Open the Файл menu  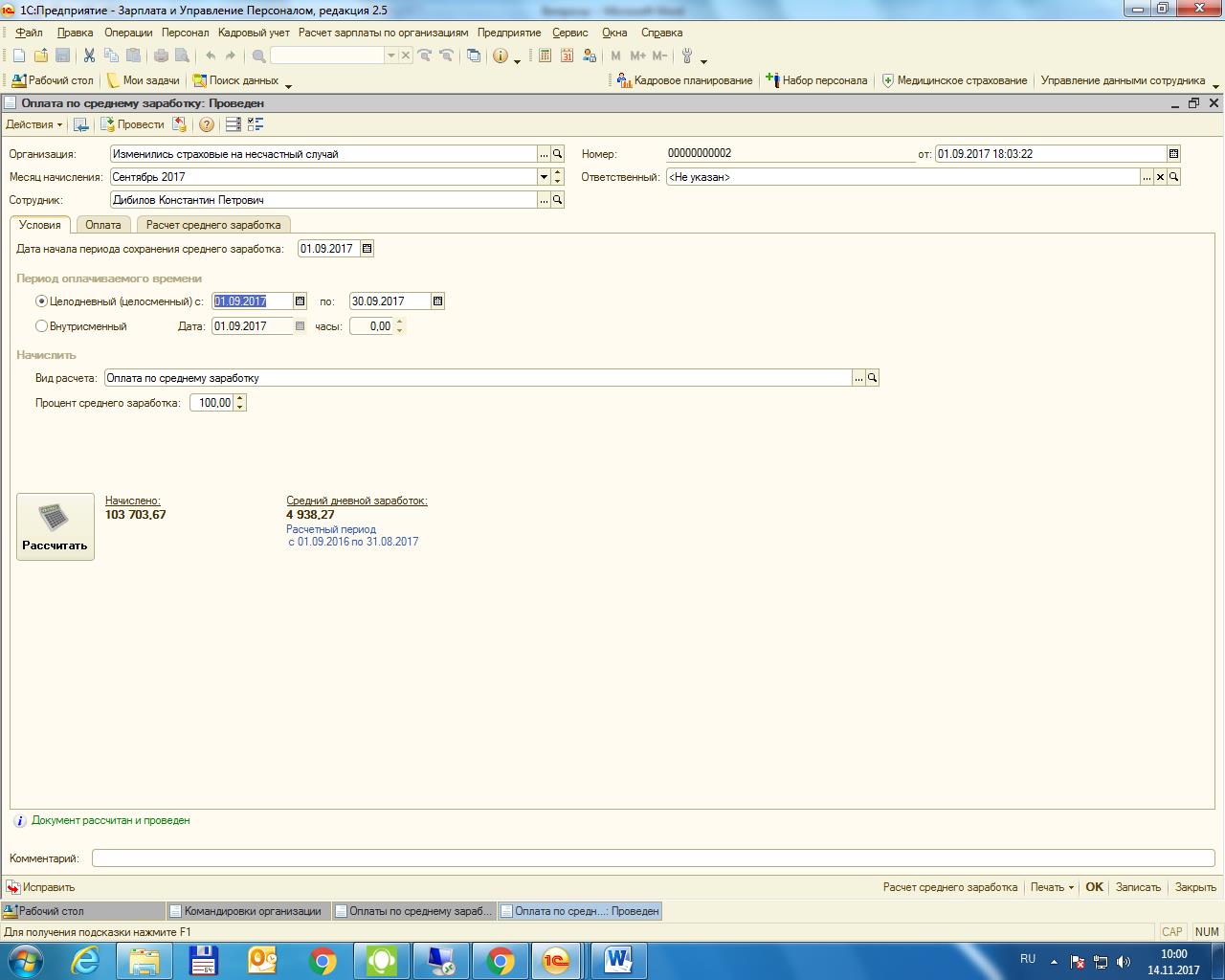(29, 33)
